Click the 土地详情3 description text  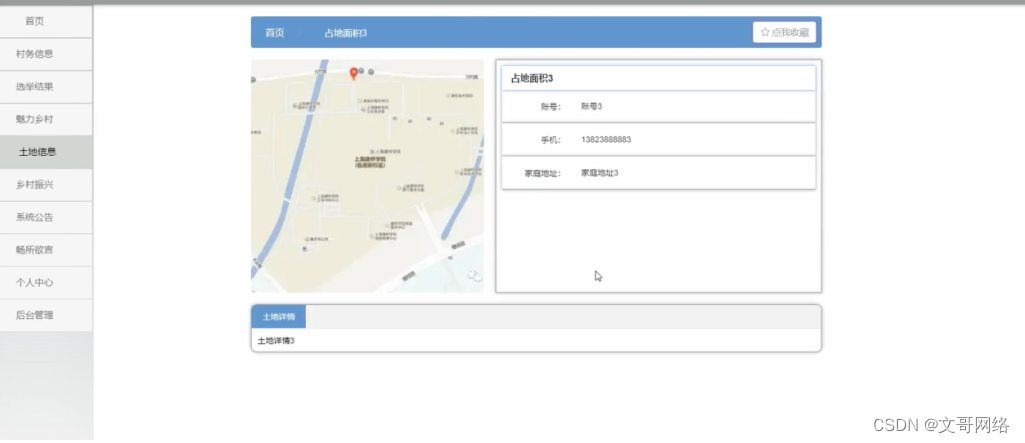coord(276,340)
